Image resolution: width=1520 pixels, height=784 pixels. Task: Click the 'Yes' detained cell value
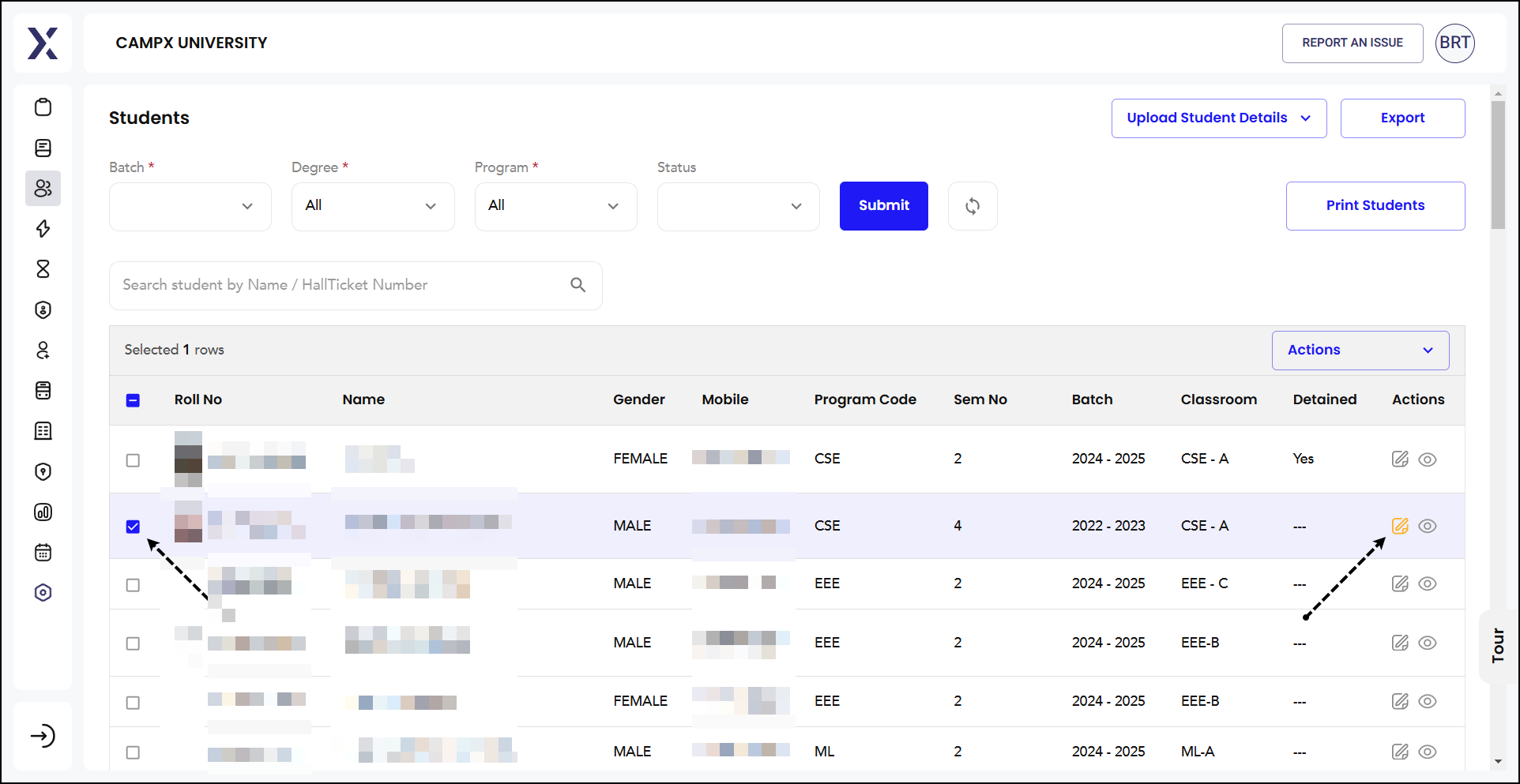coord(1304,459)
